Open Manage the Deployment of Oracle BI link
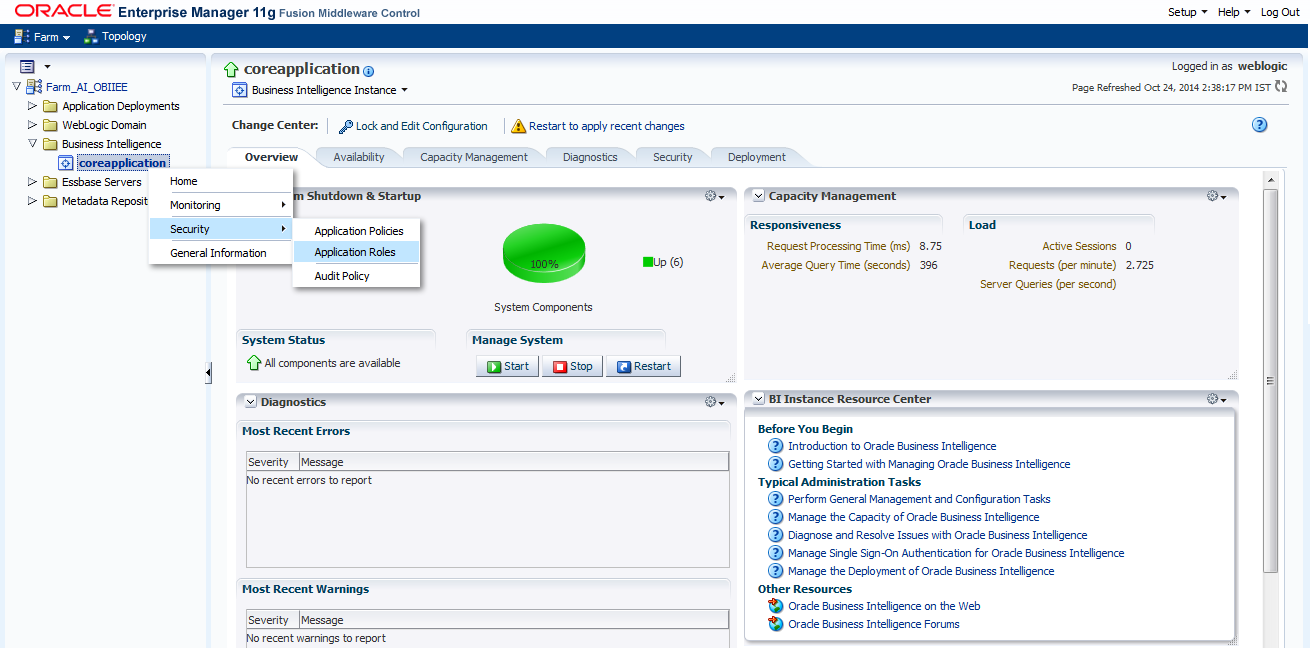The width and height of the screenshot is (1310, 648). (921, 571)
